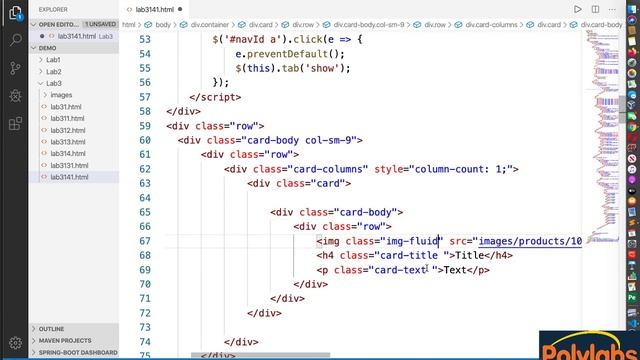This screenshot has width=640, height=360.
Task: Open the Explorer view in activity bar
Action: point(15,13)
